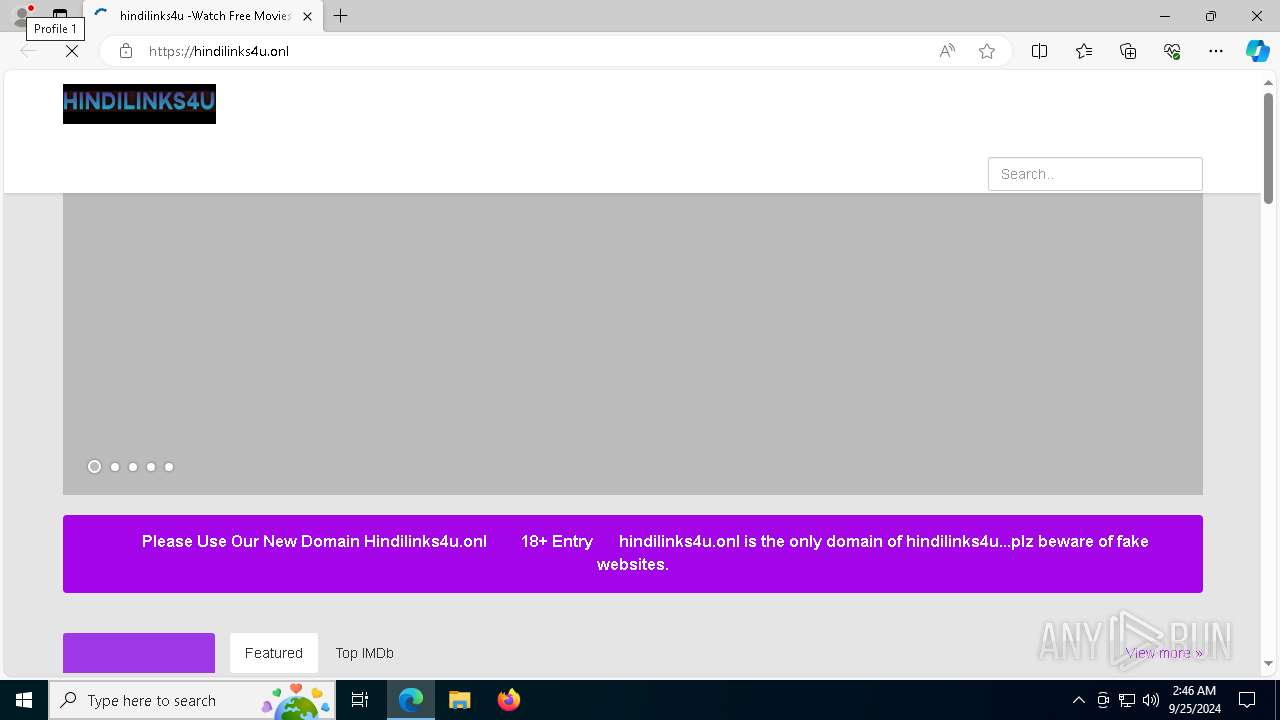Viewport: 1280px width, 720px height.
Task: Open the 18+ Entry link
Action: (x=557, y=541)
